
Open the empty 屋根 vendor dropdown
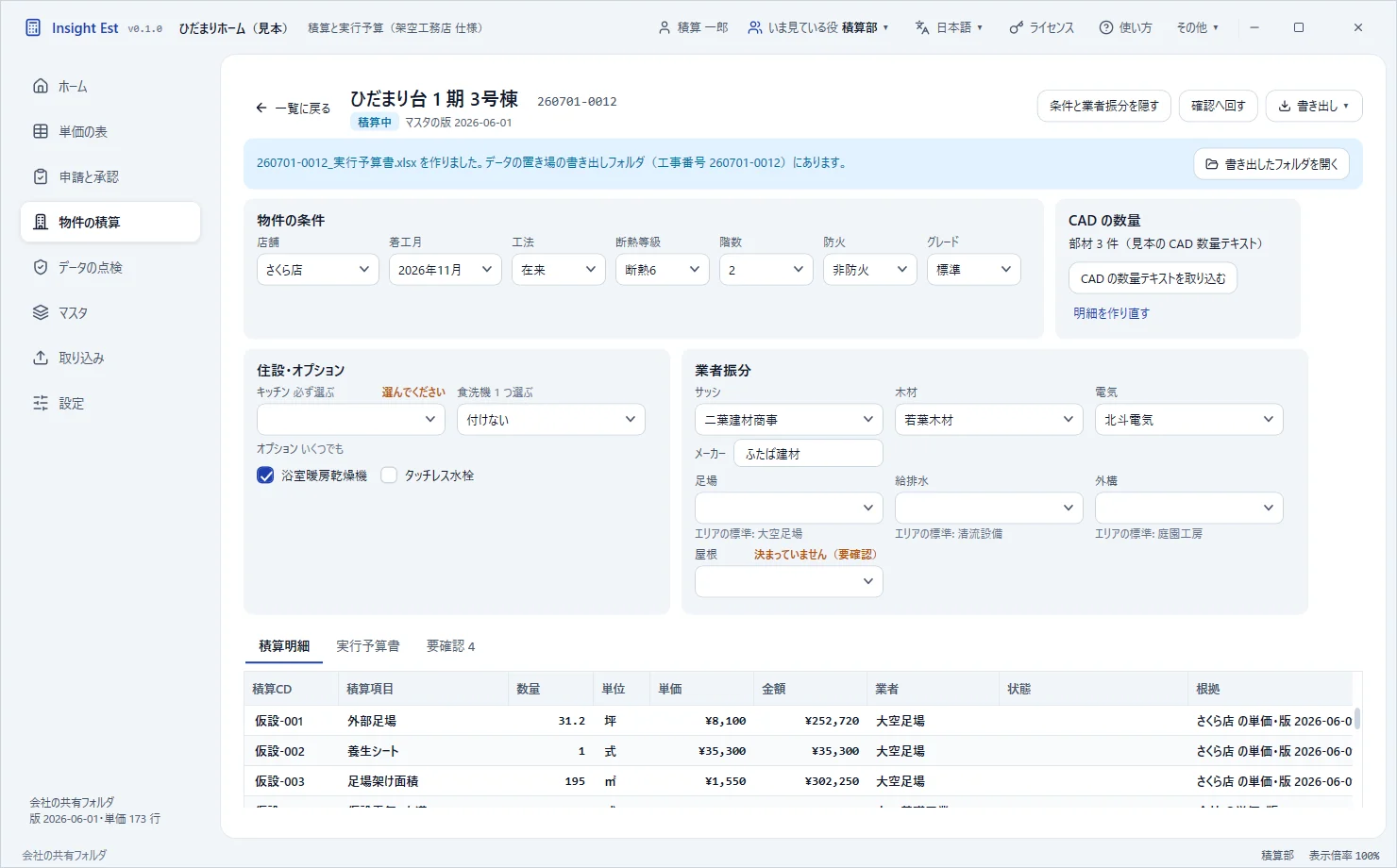789,581
